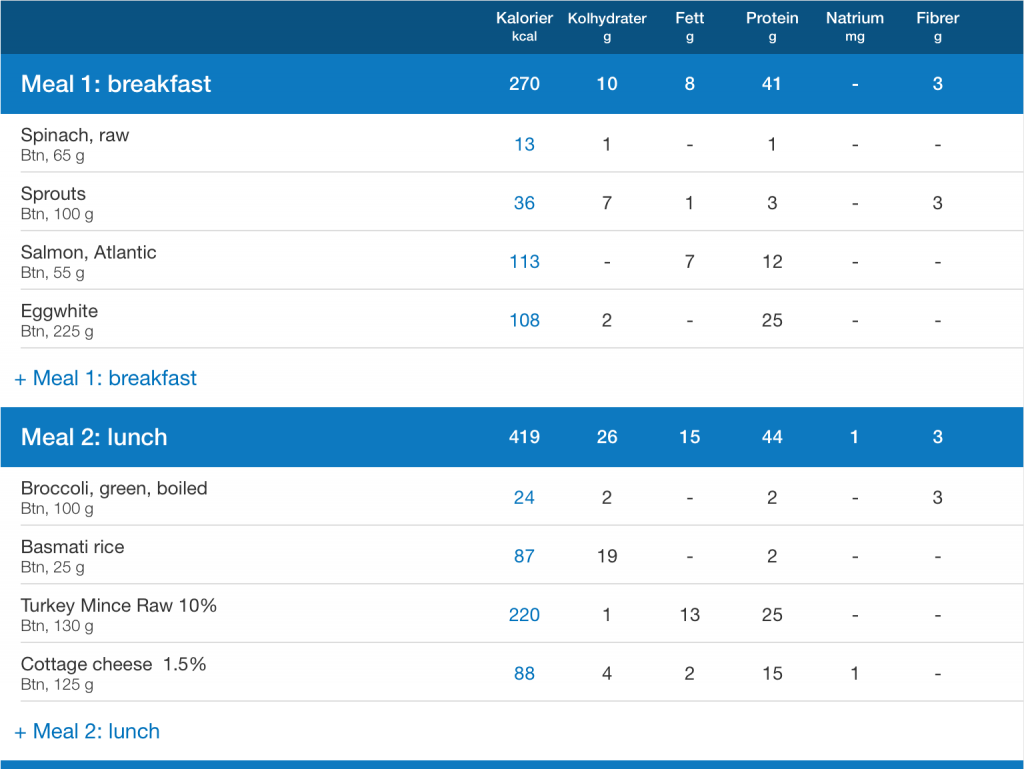This screenshot has height=769, width=1024.
Task: Click the Kalorier column header
Action: coord(524,26)
